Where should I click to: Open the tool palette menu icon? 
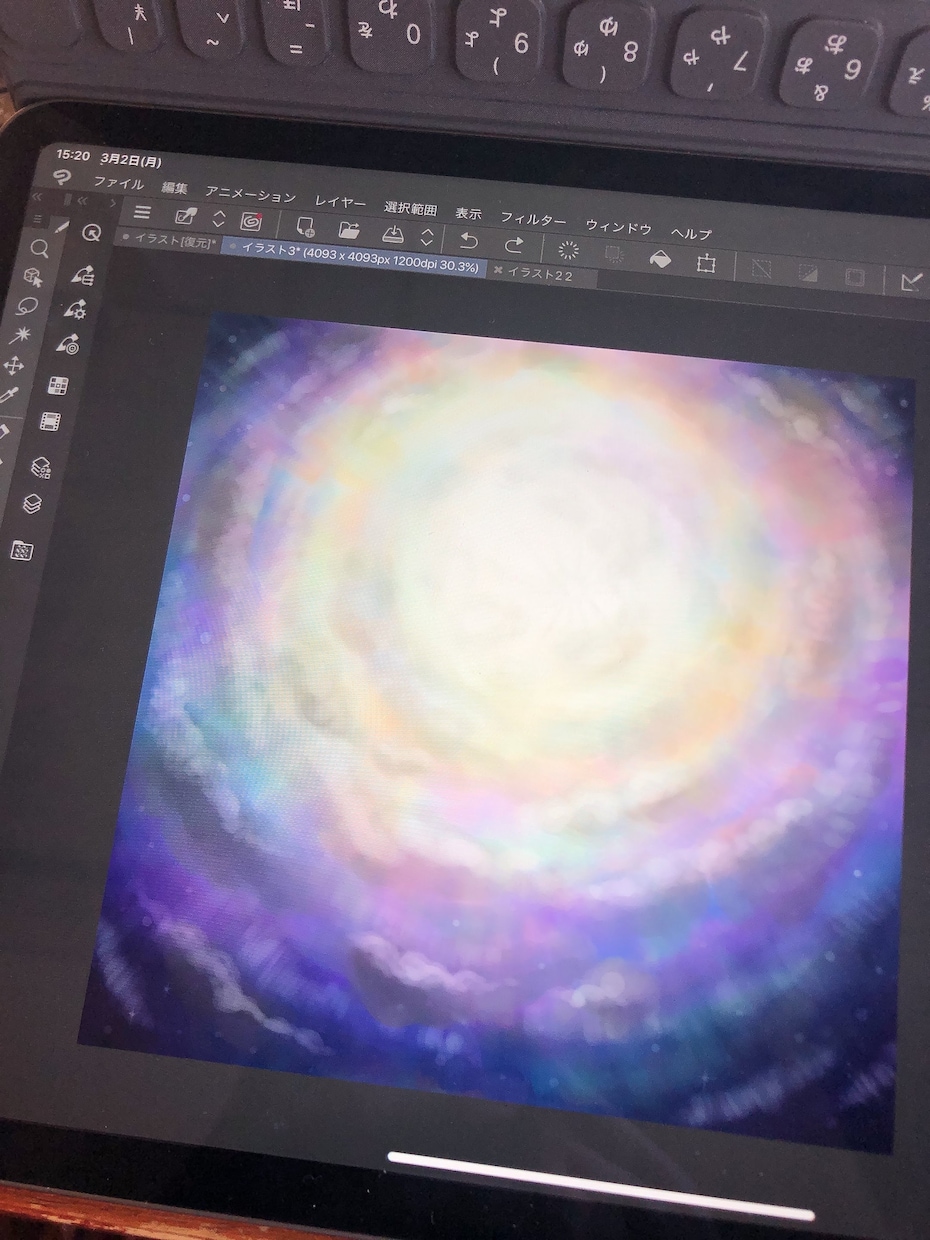[38, 218]
